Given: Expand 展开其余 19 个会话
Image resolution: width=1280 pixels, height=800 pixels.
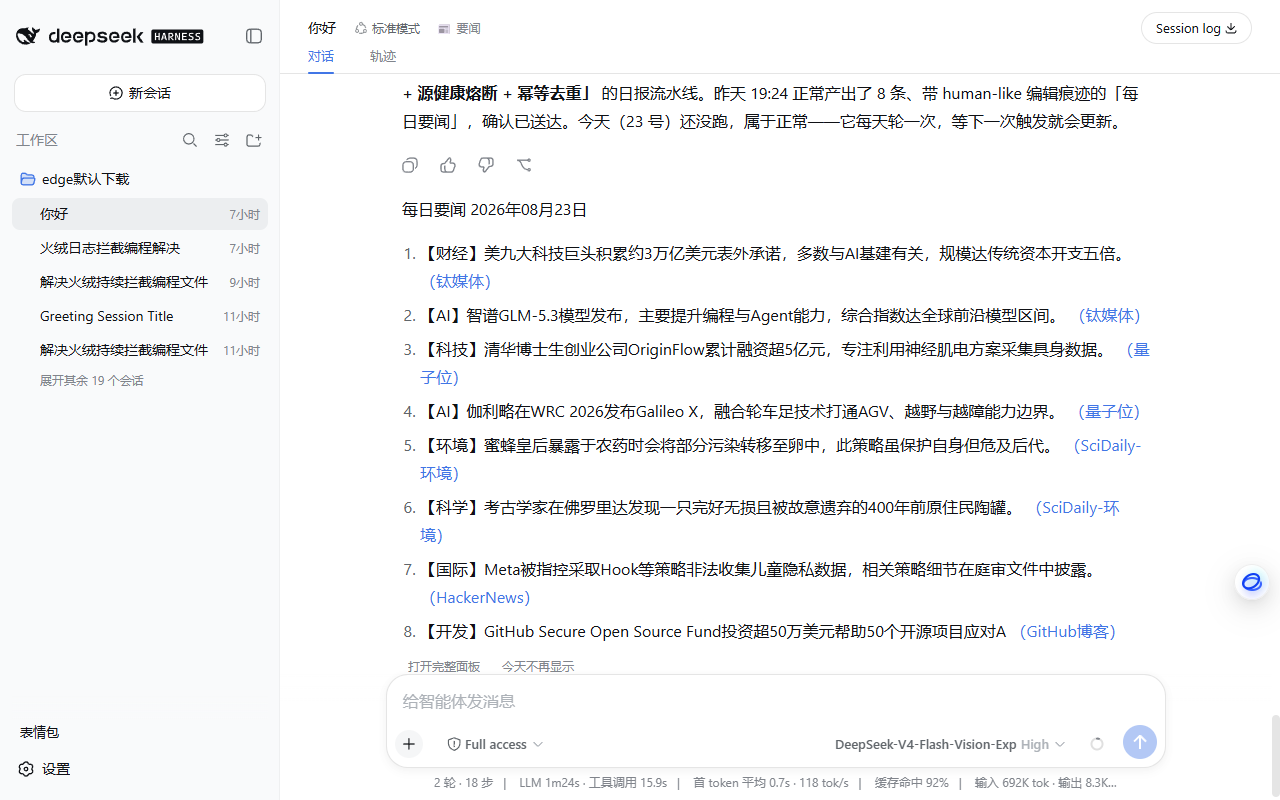Looking at the screenshot, I should (92, 381).
